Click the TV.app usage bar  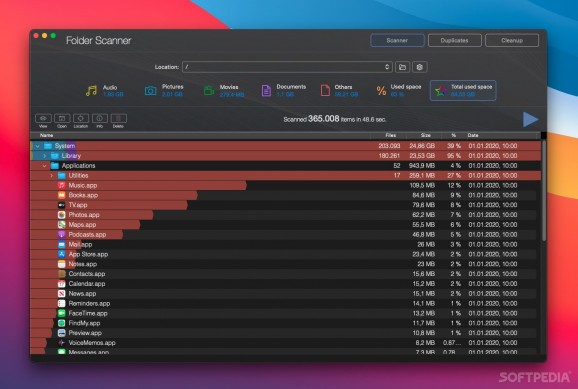coord(109,205)
